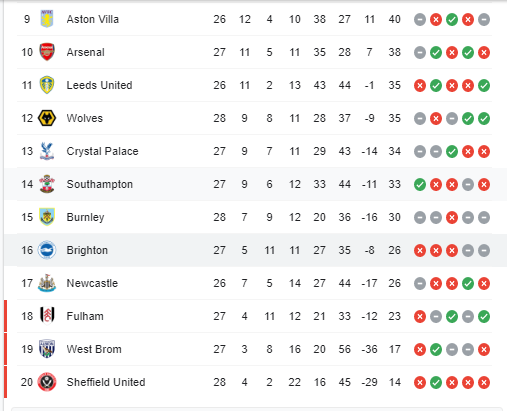Click Fulham's most recent win icon
The width and height of the screenshot is (507, 411).
484,316
